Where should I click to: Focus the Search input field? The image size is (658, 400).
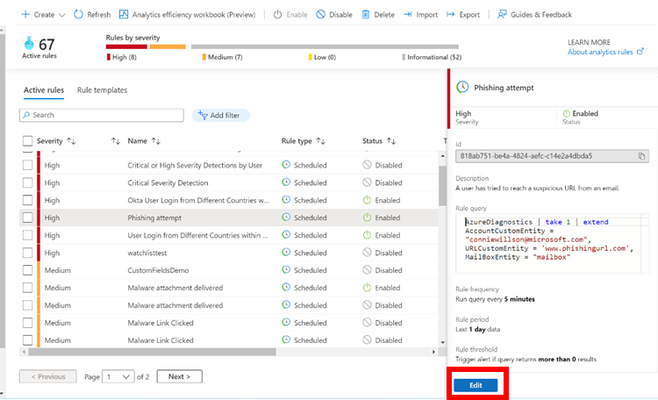click(x=101, y=115)
